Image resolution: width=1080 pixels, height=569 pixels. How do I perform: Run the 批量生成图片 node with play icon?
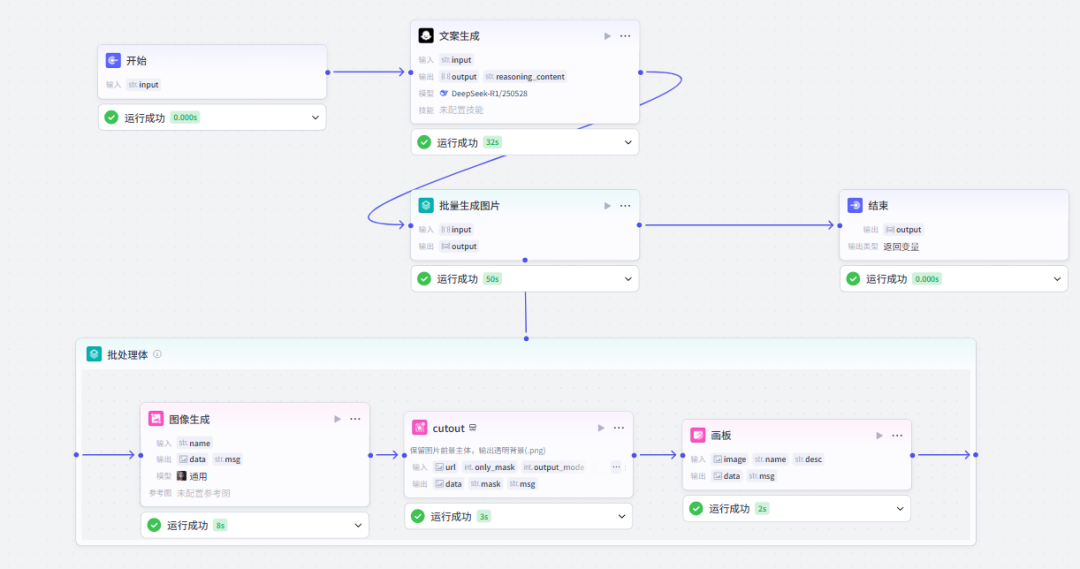tap(607, 206)
